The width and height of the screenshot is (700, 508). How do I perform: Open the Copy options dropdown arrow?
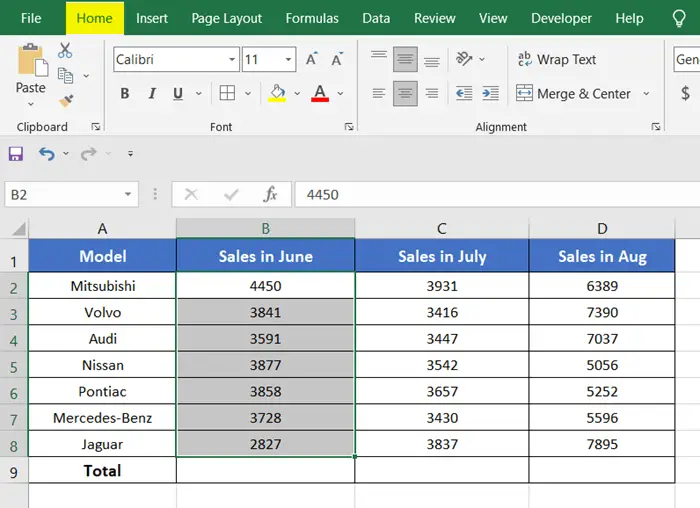pyautogui.click(x=86, y=76)
